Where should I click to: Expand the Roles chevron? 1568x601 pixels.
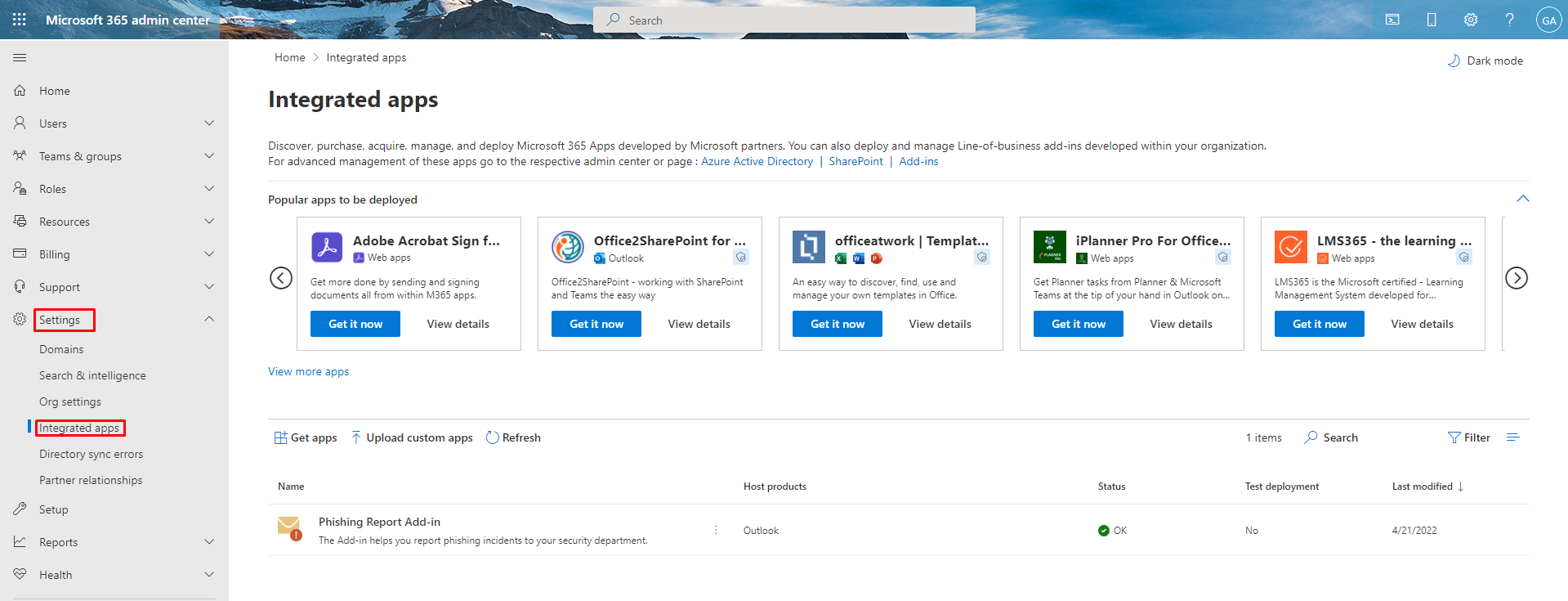point(209,189)
